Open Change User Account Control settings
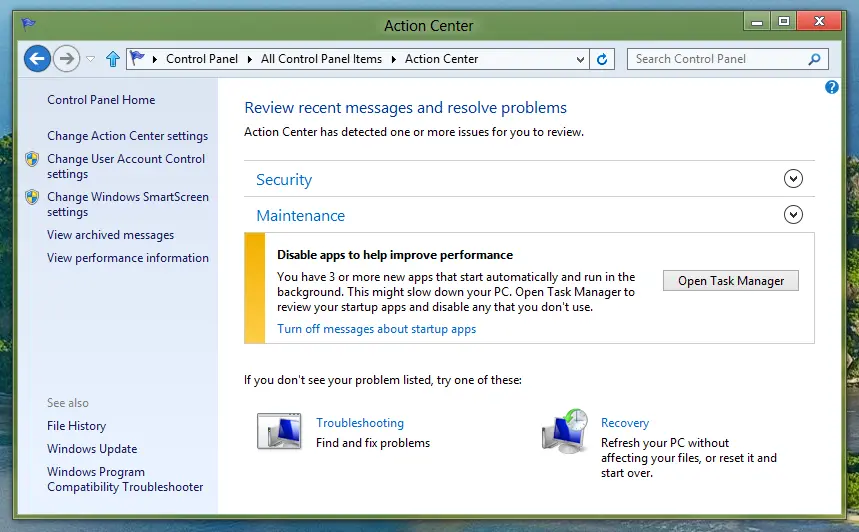The height and width of the screenshot is (532, 859). click(125, 166)
